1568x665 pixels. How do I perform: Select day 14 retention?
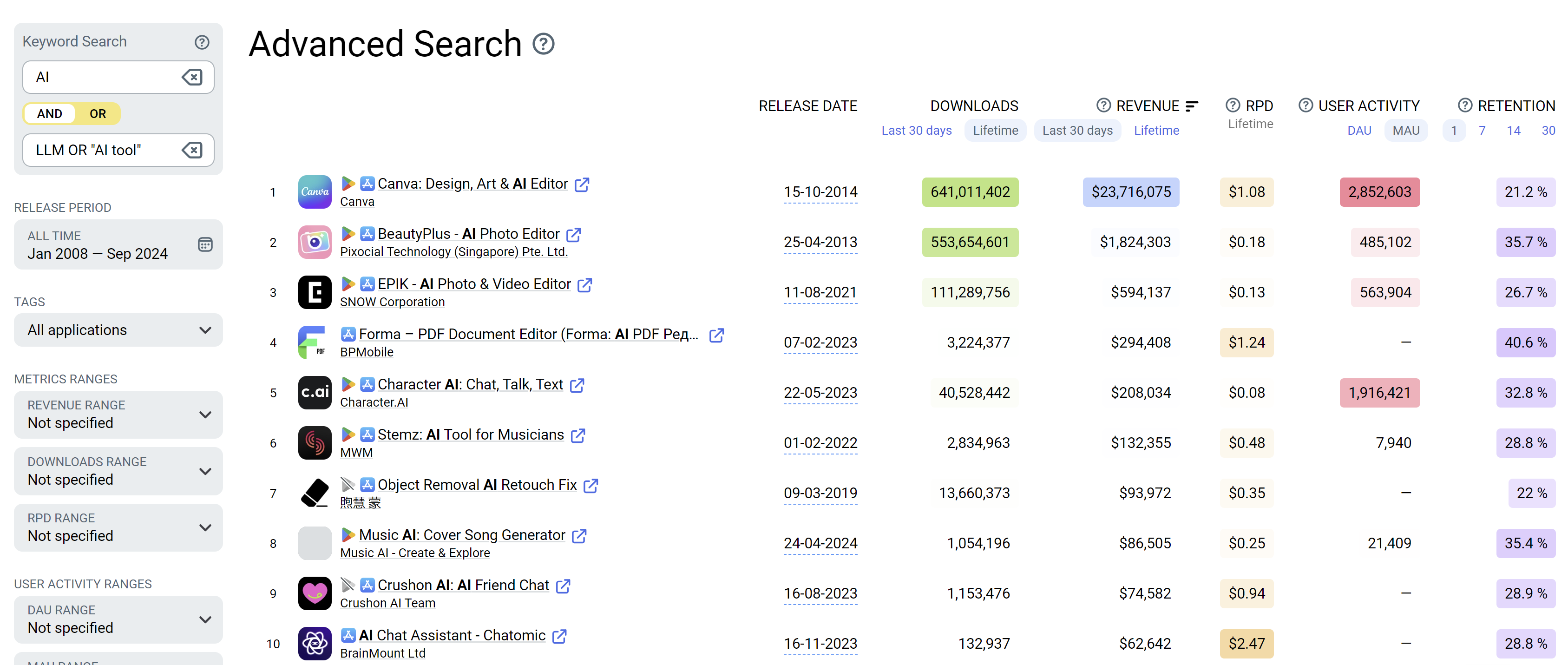pyautogui.click(x=1513, y=130)
